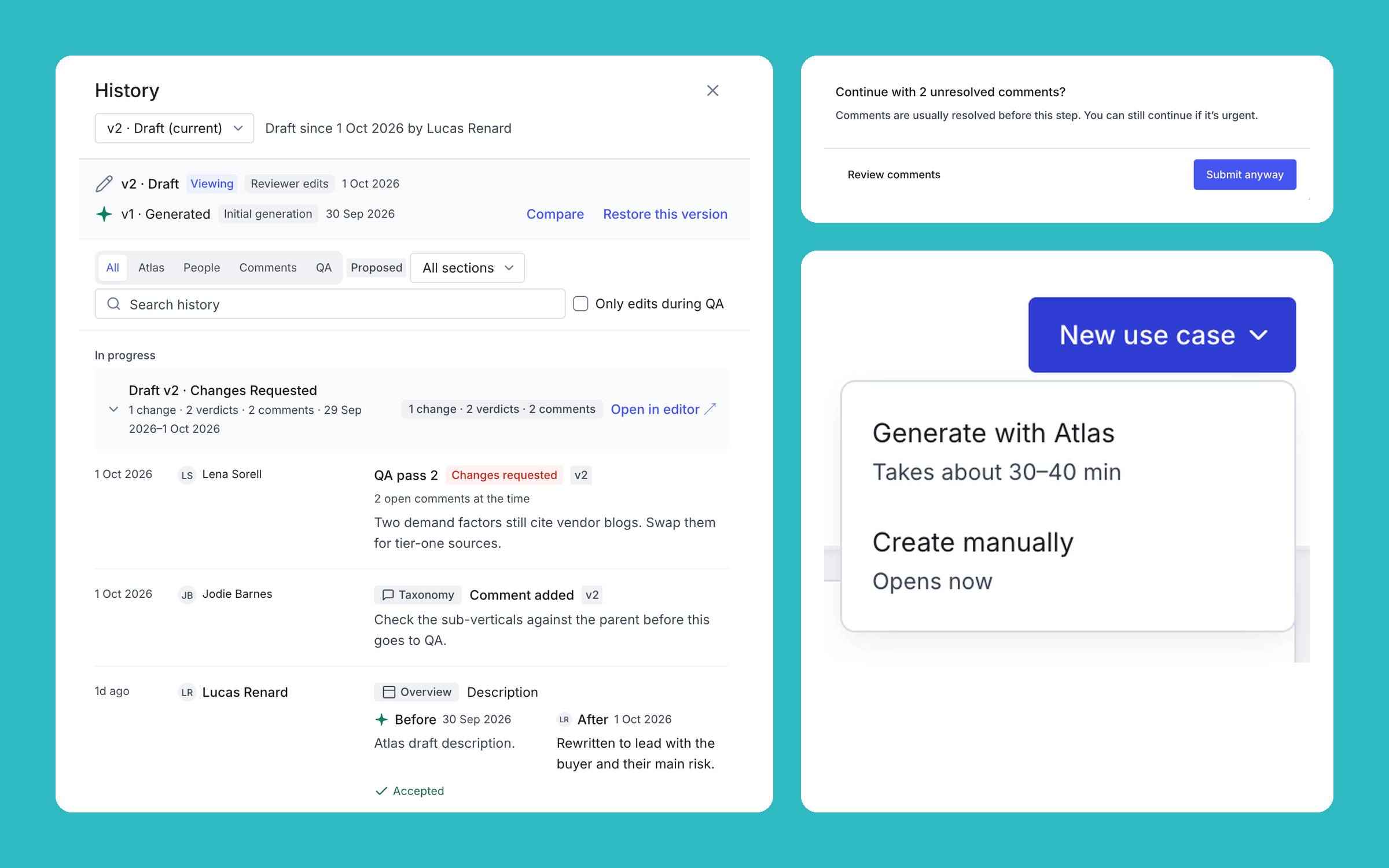Image resolution: width=1389 pixels, height=868 pixels.
Task: Enable Only edits during QA checkbox
Action: coord(580,304)
